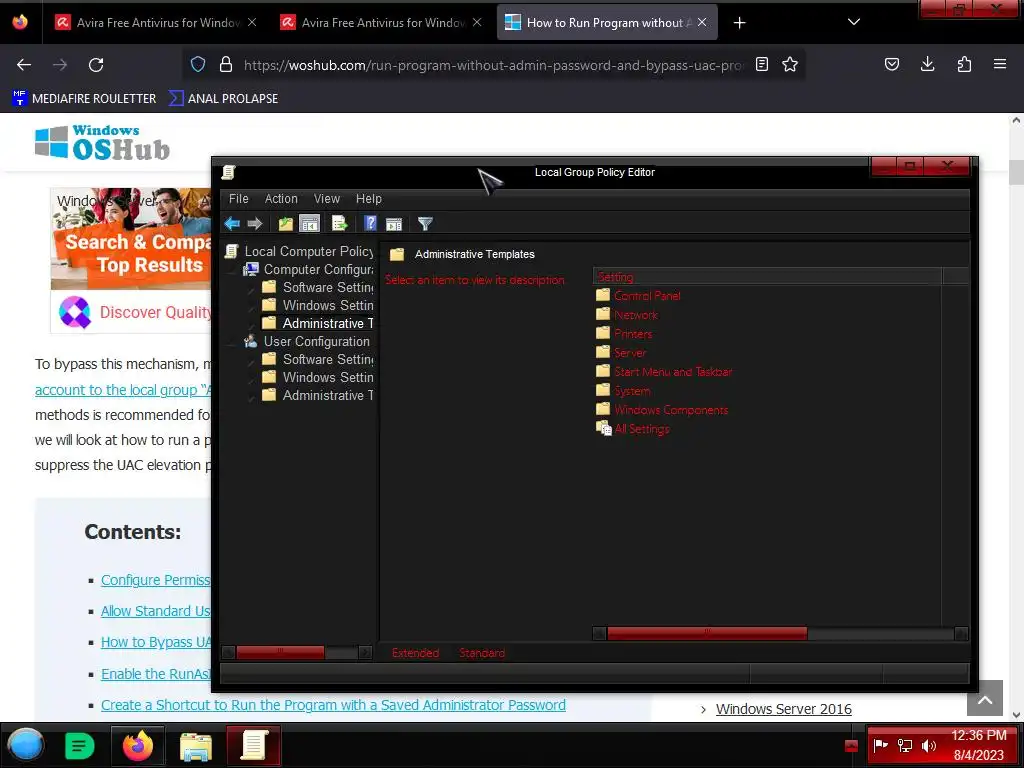Click the Group Policy Editor taskbar button
Image resolution: width=1024 pixels, height=768 pixels.
coord(253,745)
